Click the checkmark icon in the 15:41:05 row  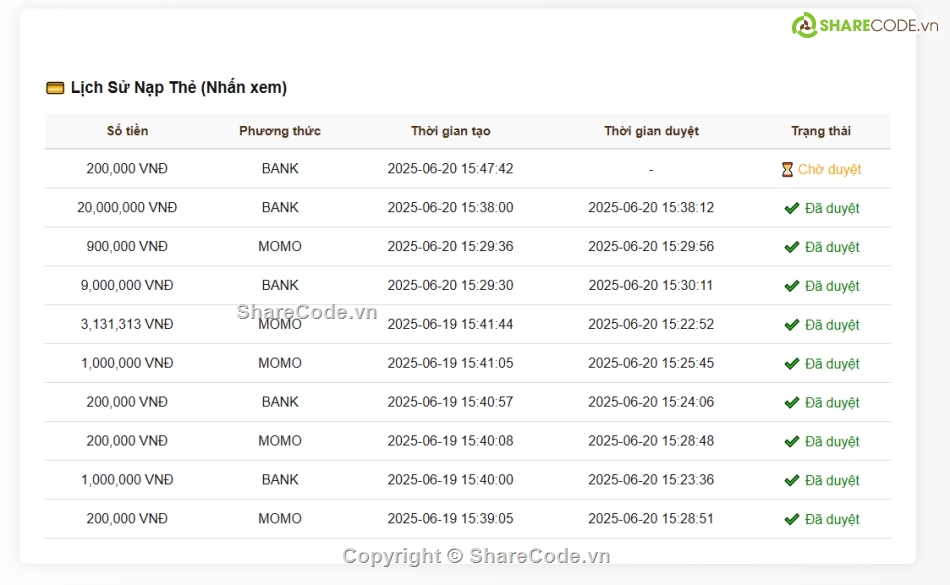[x=791, y=364]
